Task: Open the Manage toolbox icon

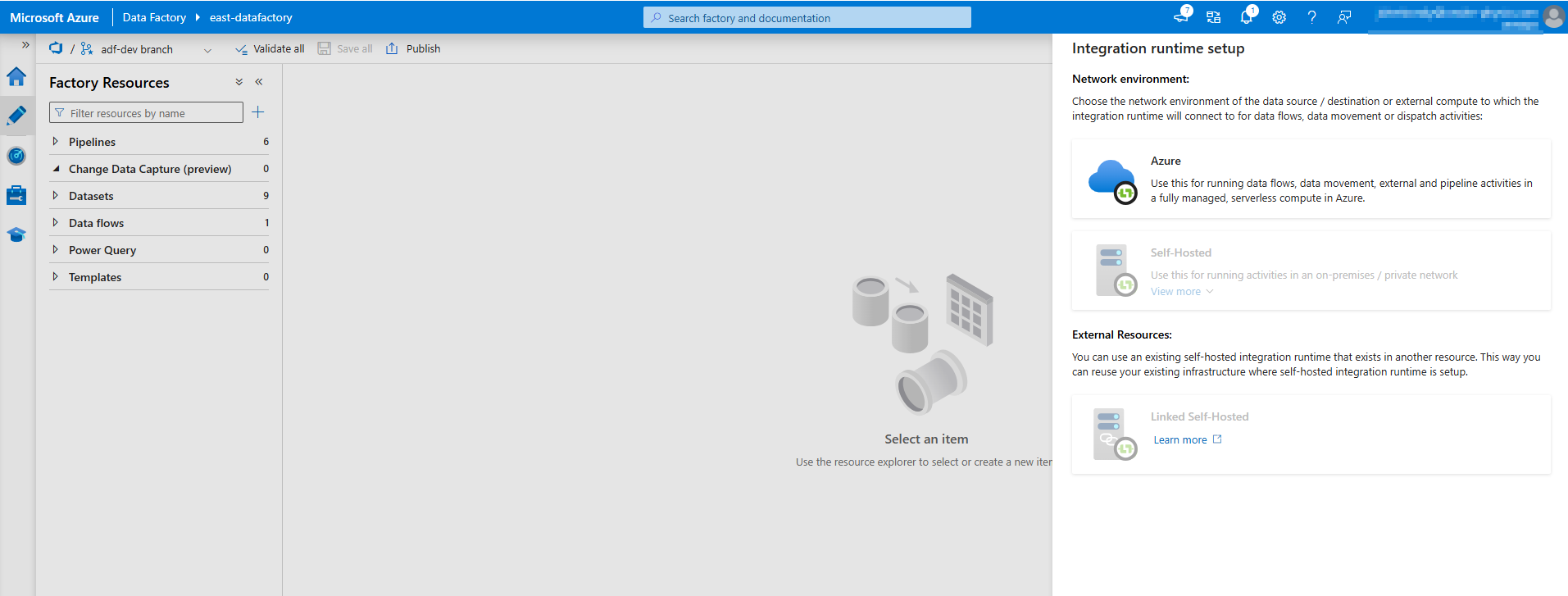Action: coord(16,195)
